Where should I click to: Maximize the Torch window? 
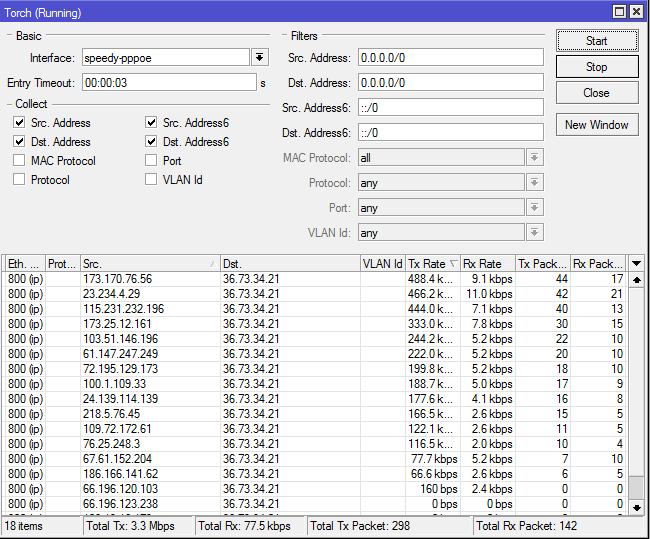pos(620,12)
